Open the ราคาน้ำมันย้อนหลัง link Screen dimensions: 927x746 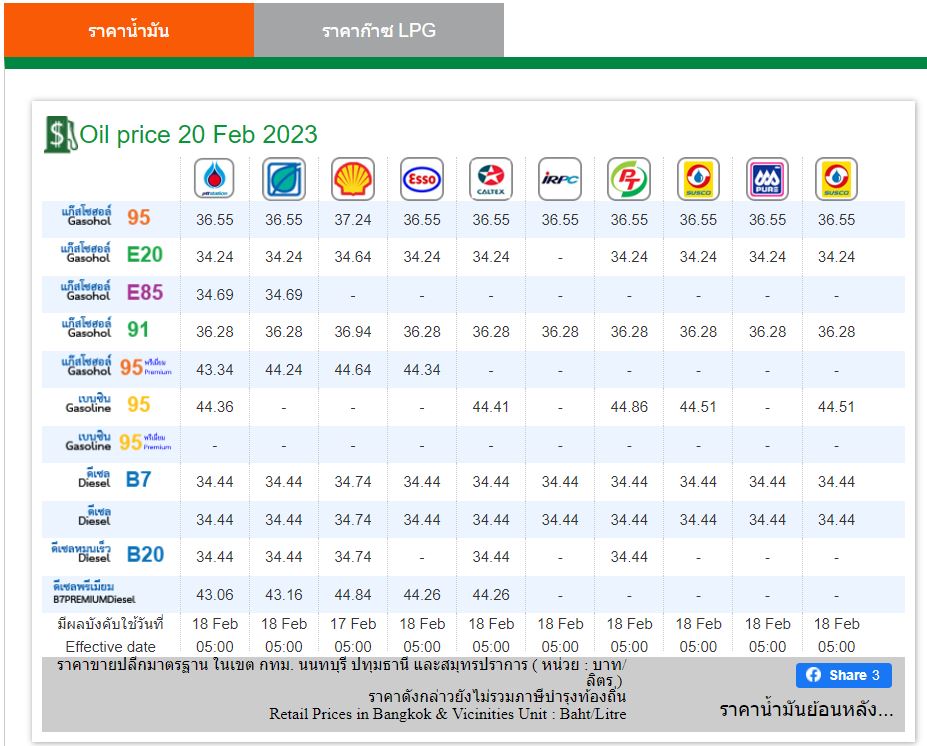[806, 709]
